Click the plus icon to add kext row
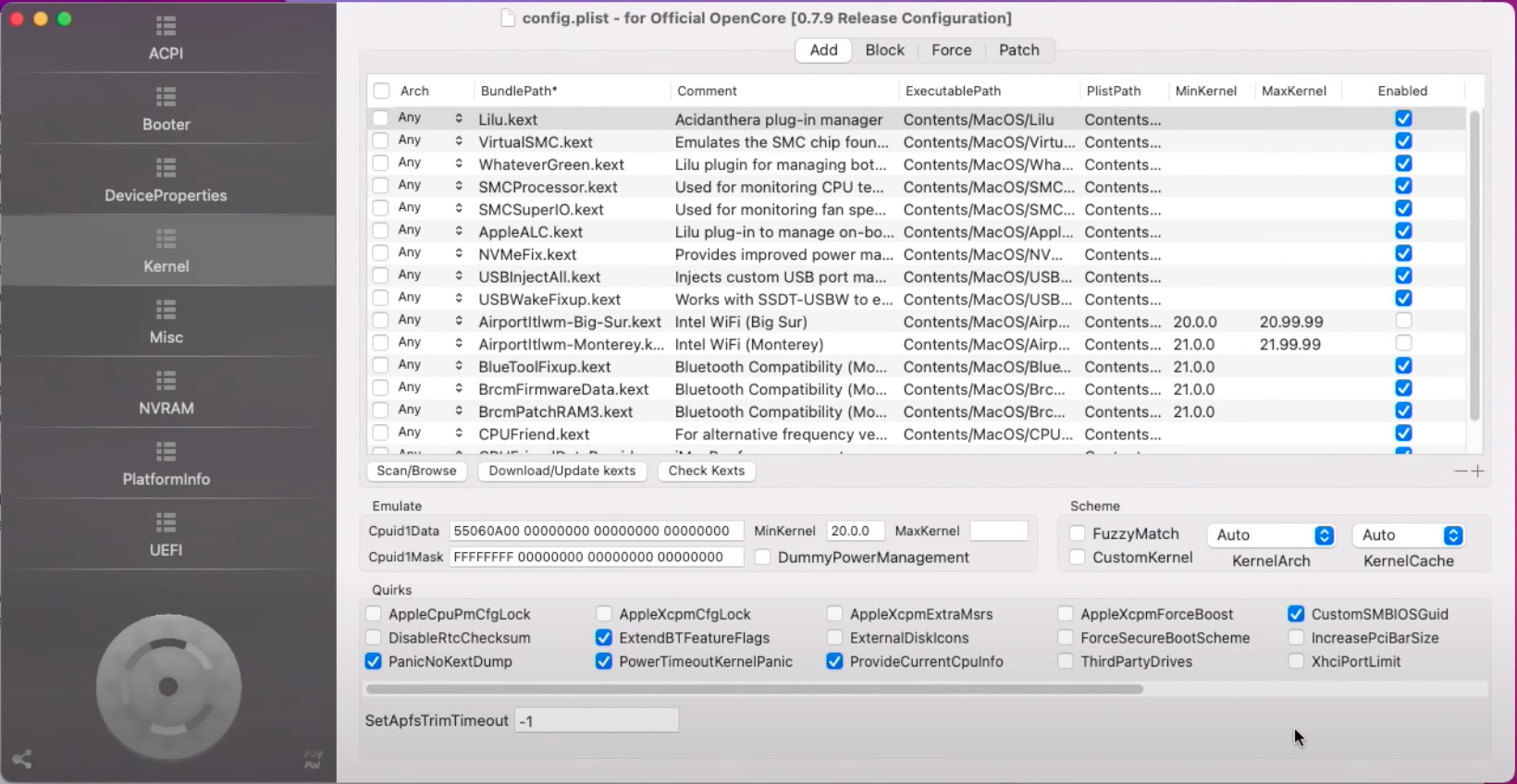Screen dimensions: 1517x784 pyautogui.click(x=1477, y=472)
